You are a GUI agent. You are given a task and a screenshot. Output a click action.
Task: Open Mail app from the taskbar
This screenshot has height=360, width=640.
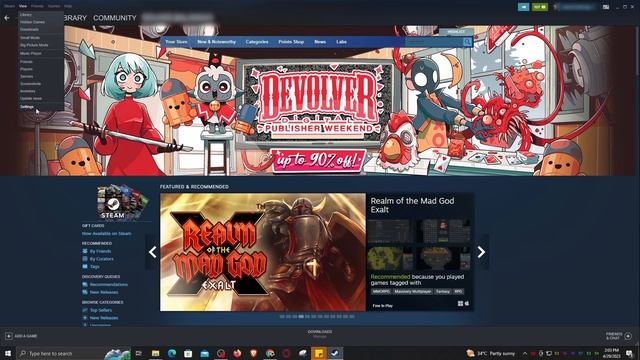pyautogui.click(x=204, y=353)
